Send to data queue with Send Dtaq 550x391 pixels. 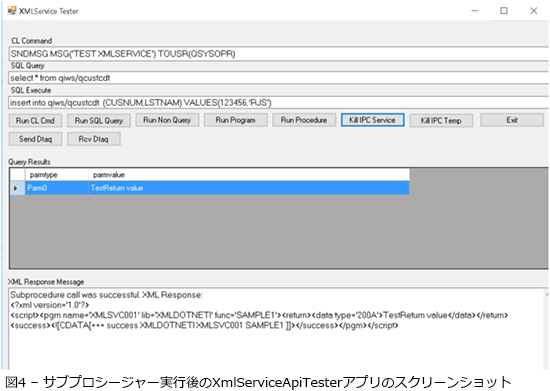pos(35,139)
